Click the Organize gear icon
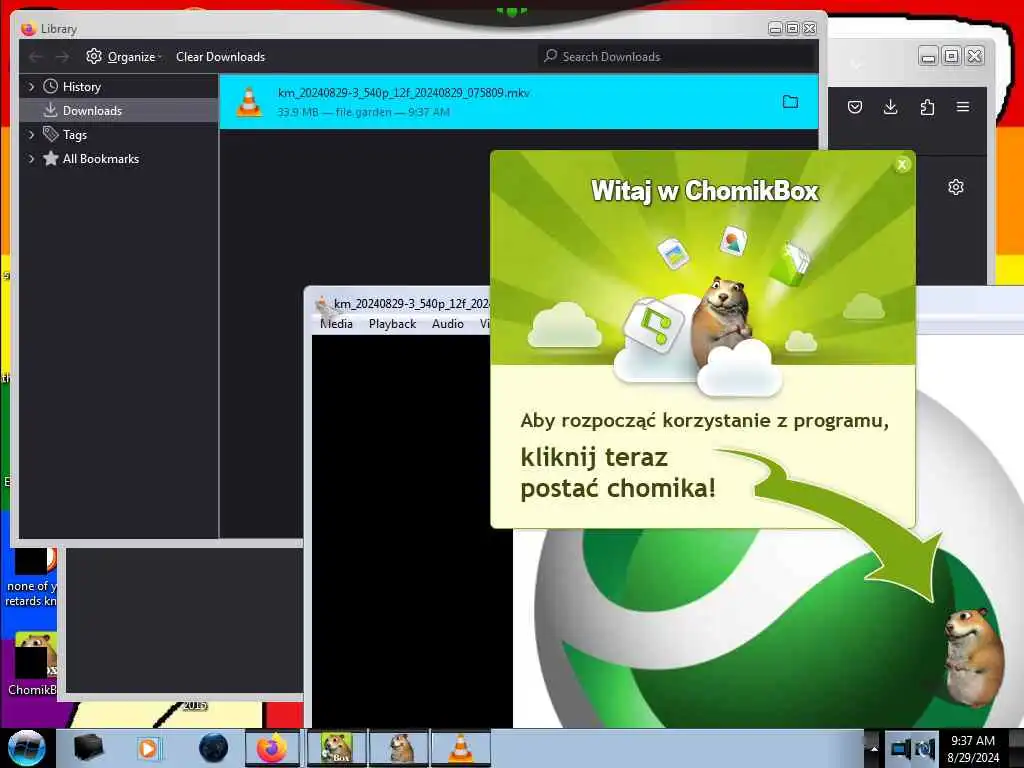Viewport: 1024px width, 768px height. pos(94,56)
